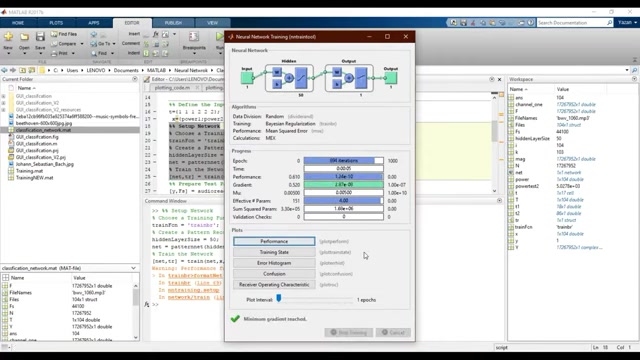Click the quick access save icon
640x360 pixels.
463,23
